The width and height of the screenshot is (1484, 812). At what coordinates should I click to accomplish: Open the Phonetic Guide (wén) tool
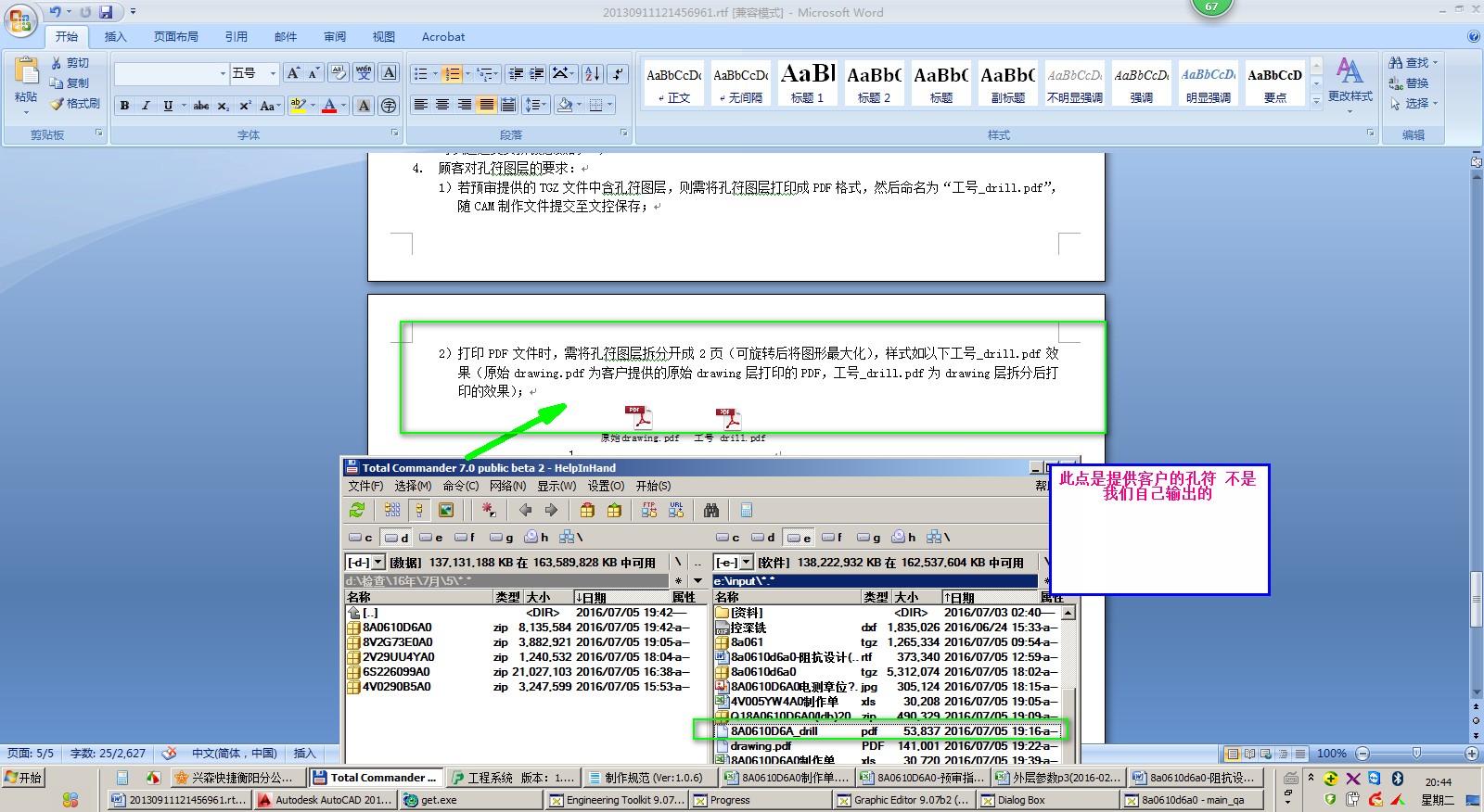[x=364, y=73]
